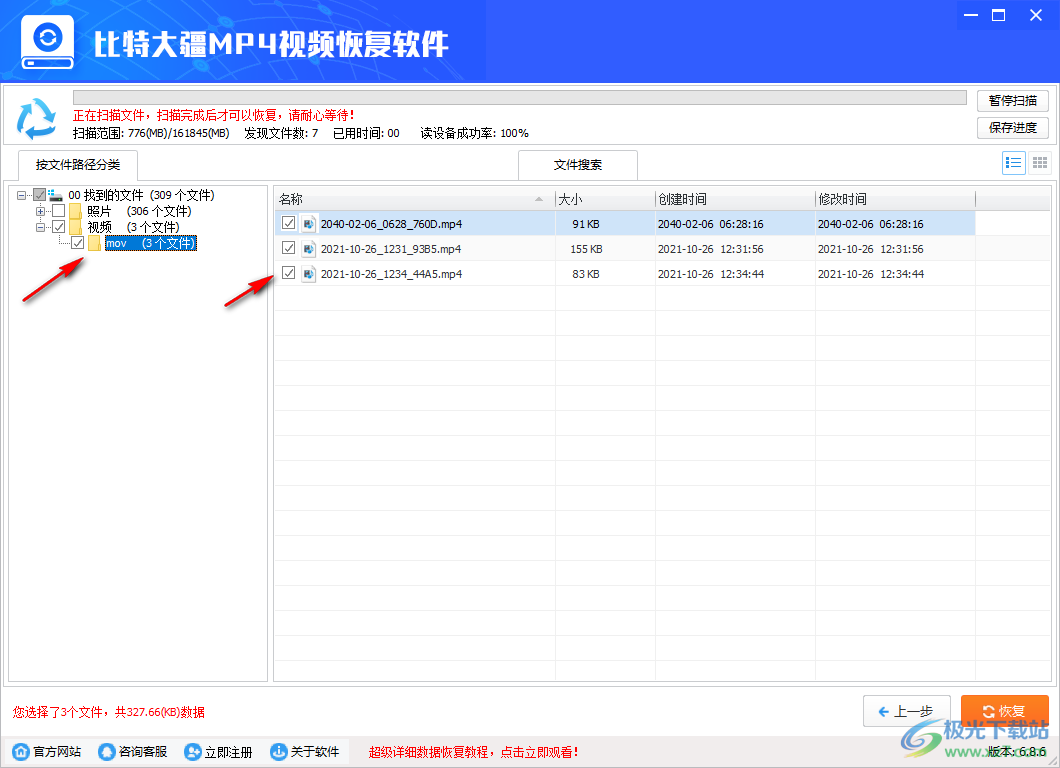Open the 按文件路径分类 tab
This screenshot has width=1060, height=768.
point(78,165)
